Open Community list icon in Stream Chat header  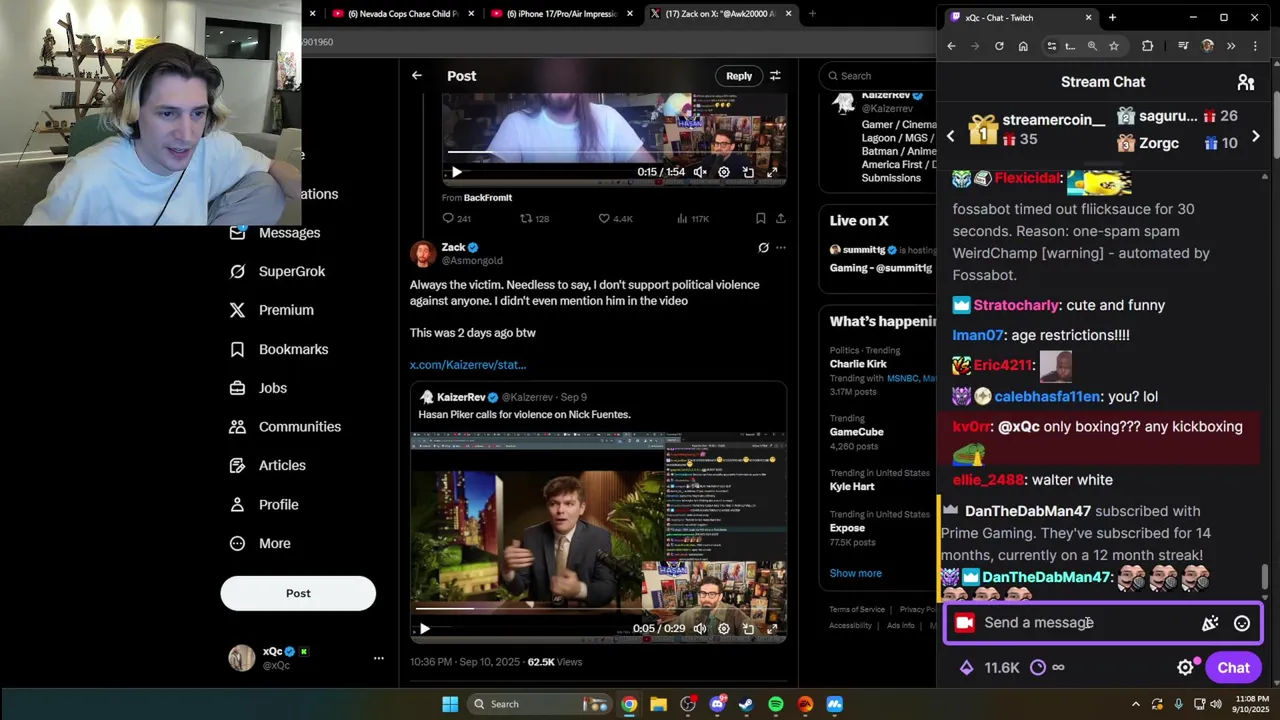pyautogui.click(x=1246, y=82)
